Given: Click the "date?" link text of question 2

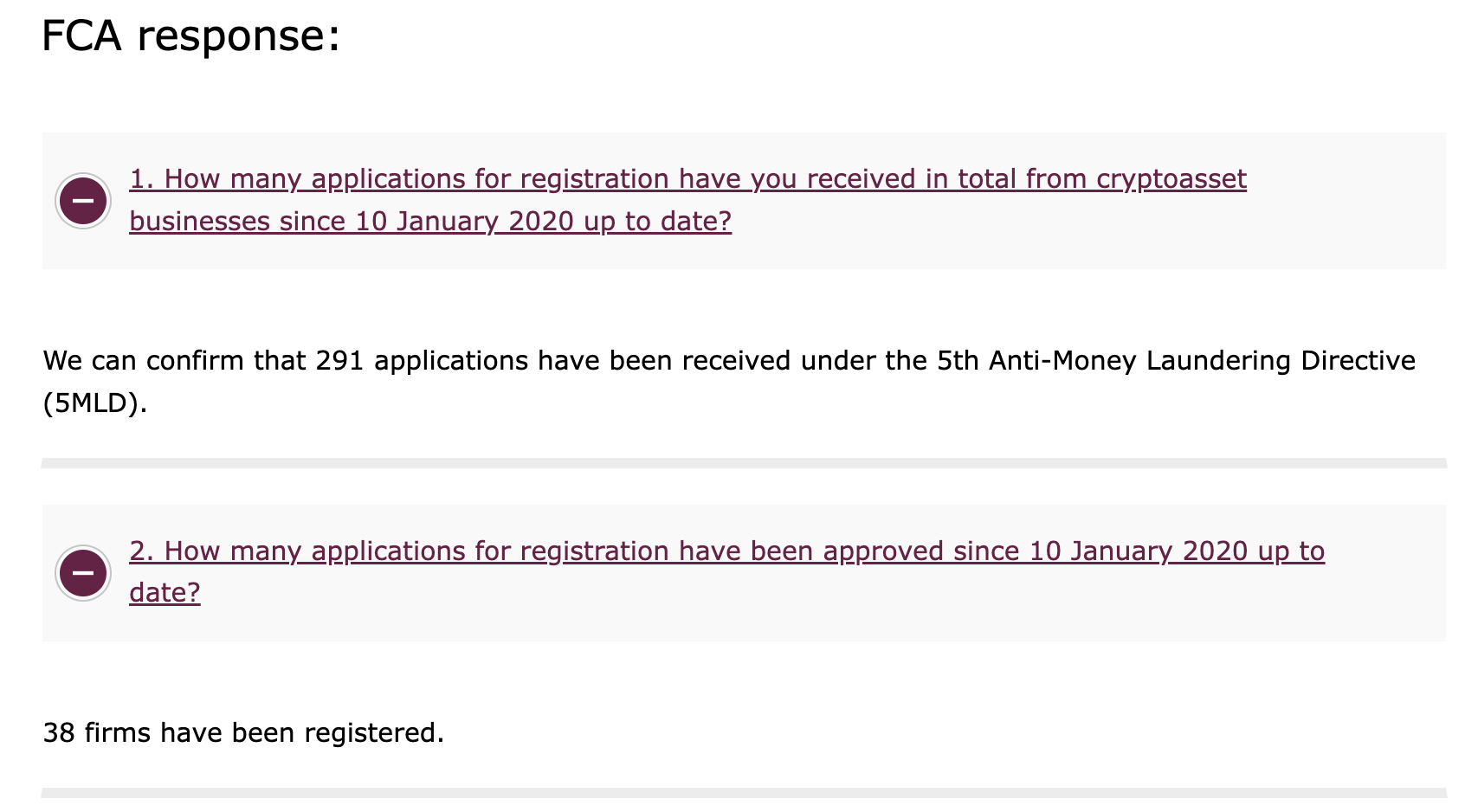Looking at the screenshot, I should (x=165, y=593).
